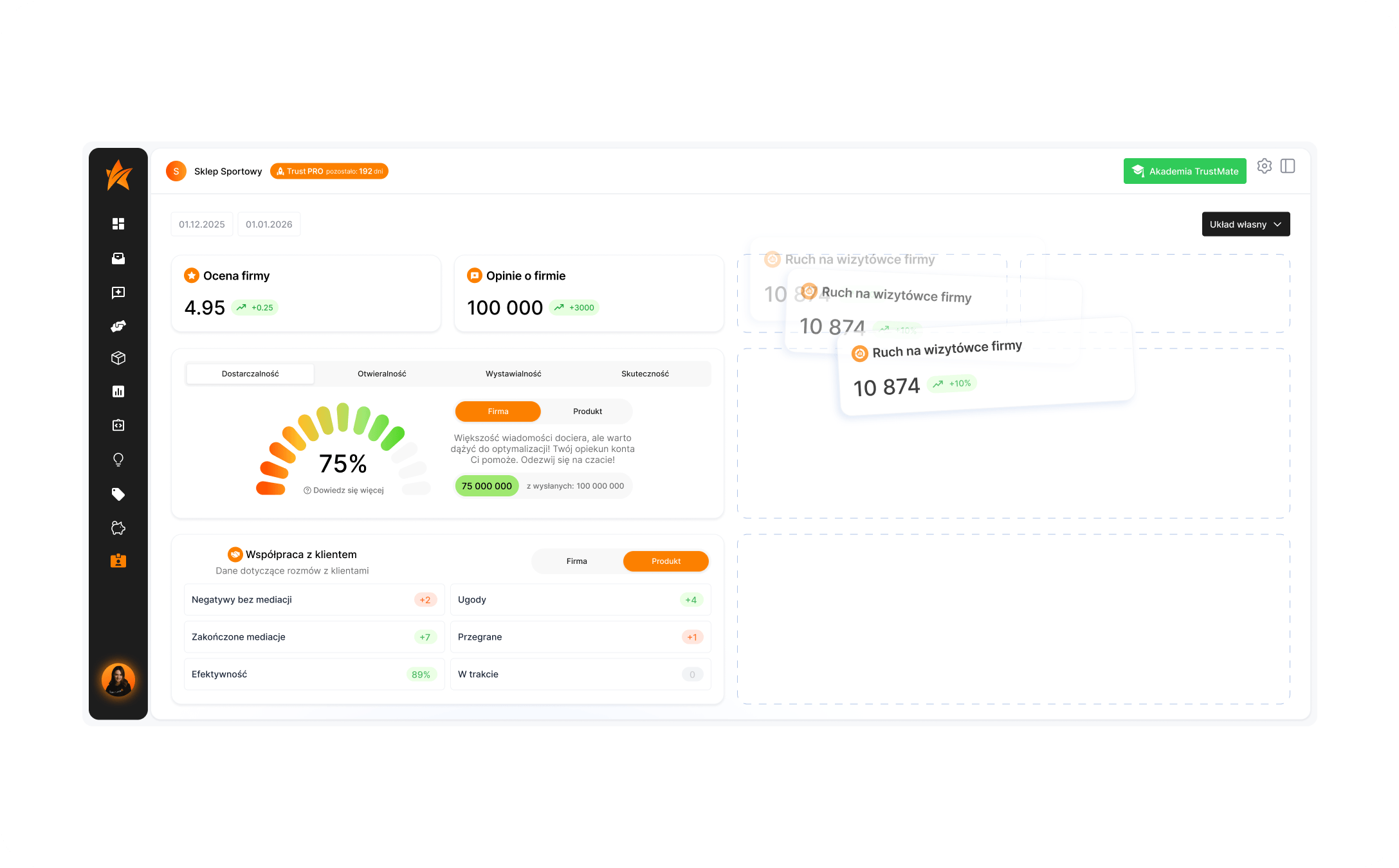Open the products box icon in sidebar
Viewport: 1399px width, 868px height.
tap(118, 358)
